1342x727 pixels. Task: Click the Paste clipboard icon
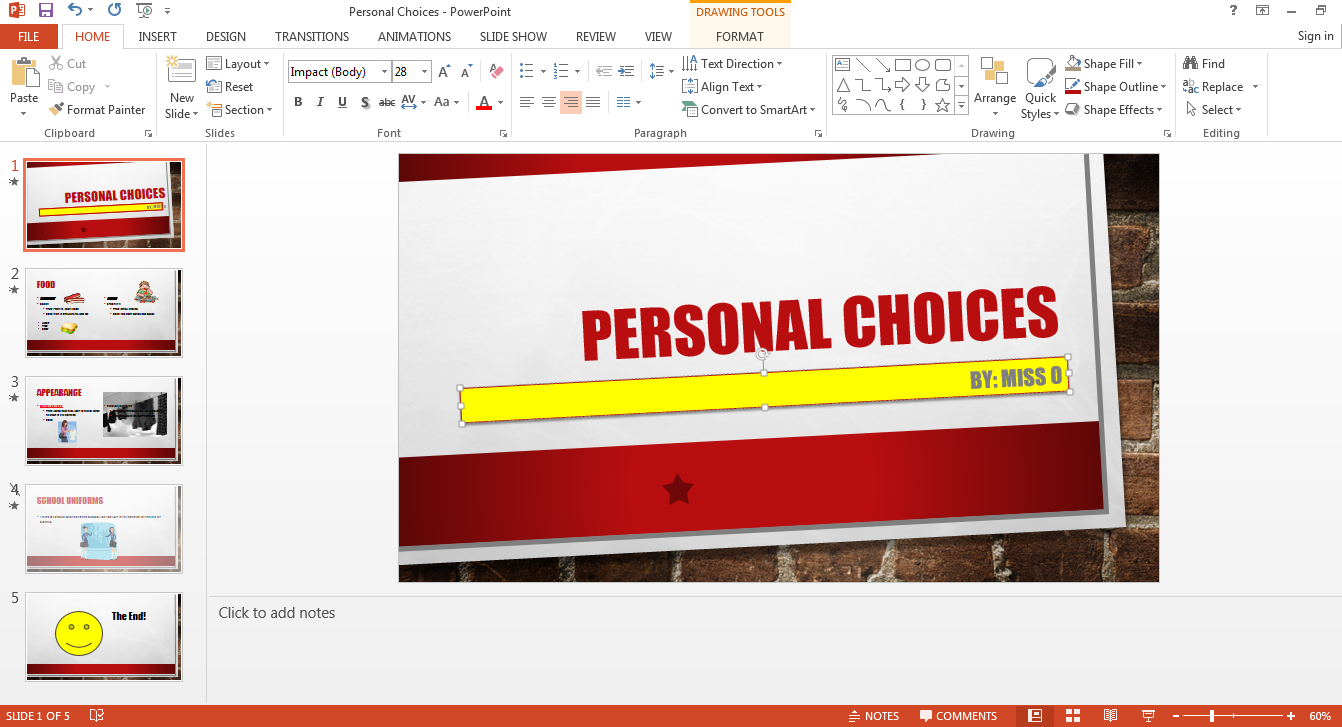(x=24, y=73)
